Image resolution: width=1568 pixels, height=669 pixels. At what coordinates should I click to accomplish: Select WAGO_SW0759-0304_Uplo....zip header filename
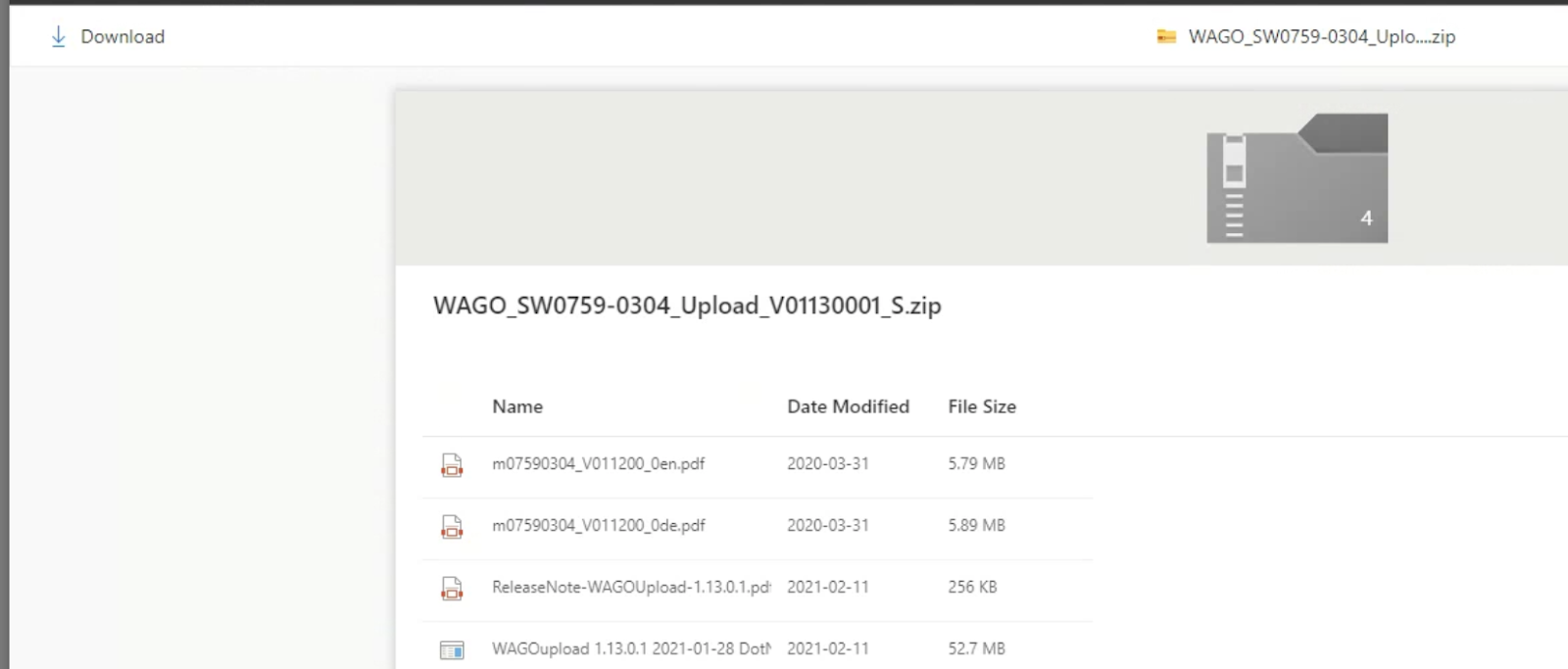pos(1321,37)
